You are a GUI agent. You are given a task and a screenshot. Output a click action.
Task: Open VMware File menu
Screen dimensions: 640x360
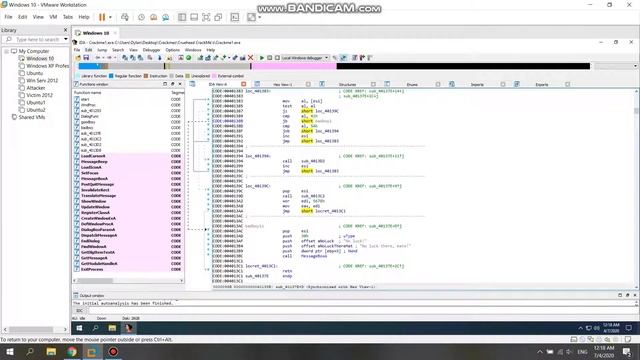(8, 17)
